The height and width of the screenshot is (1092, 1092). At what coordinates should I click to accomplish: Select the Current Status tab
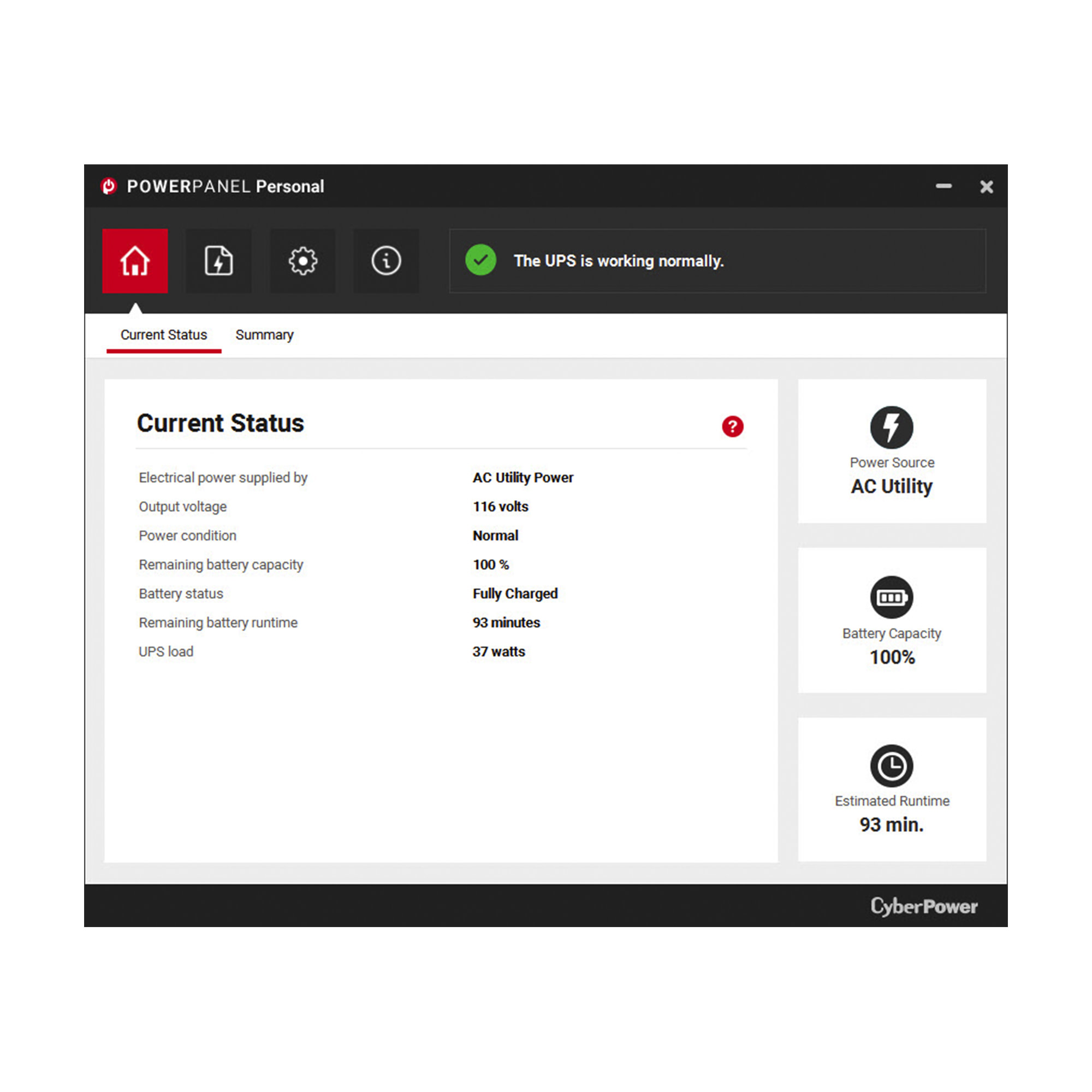point(163,335)
